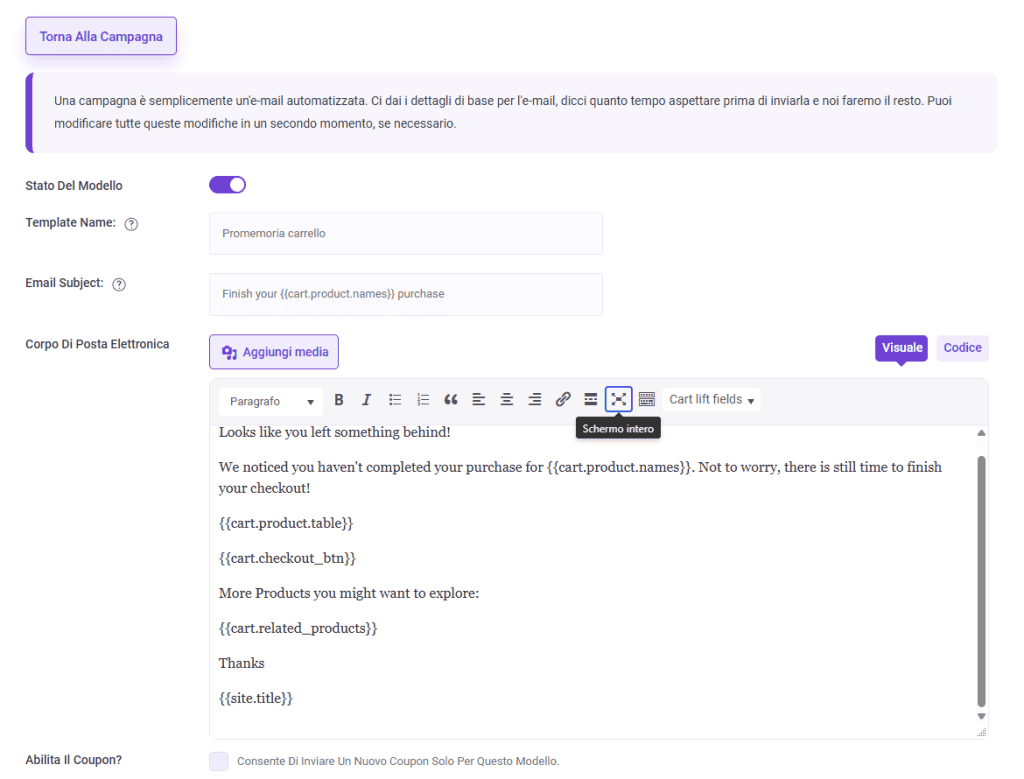Toggle bold formatting in the editor toolbar
The image size is (1024, 779).
pos(338,400)
